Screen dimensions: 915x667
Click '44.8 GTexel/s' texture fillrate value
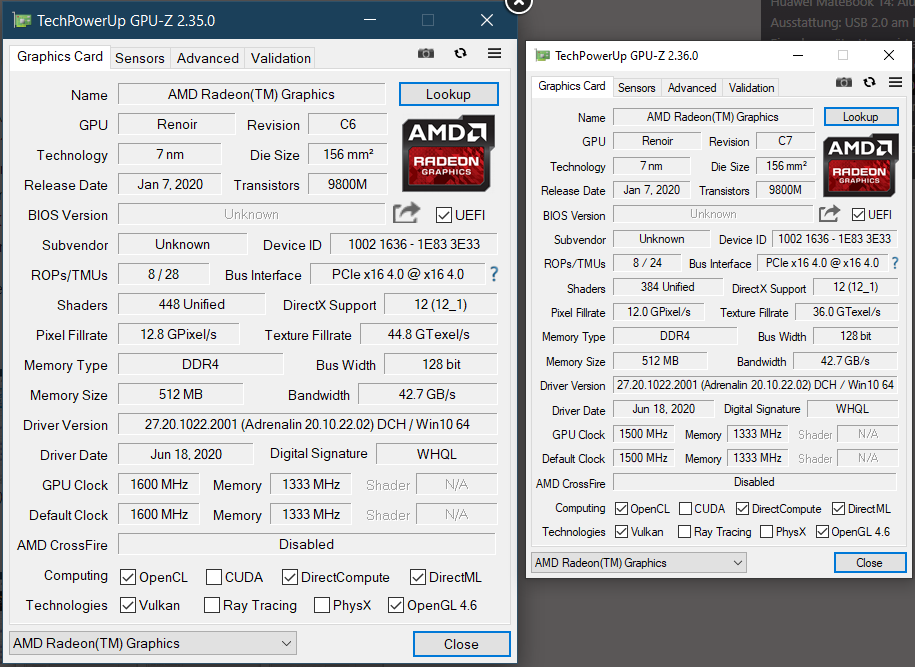coord(429,334)
